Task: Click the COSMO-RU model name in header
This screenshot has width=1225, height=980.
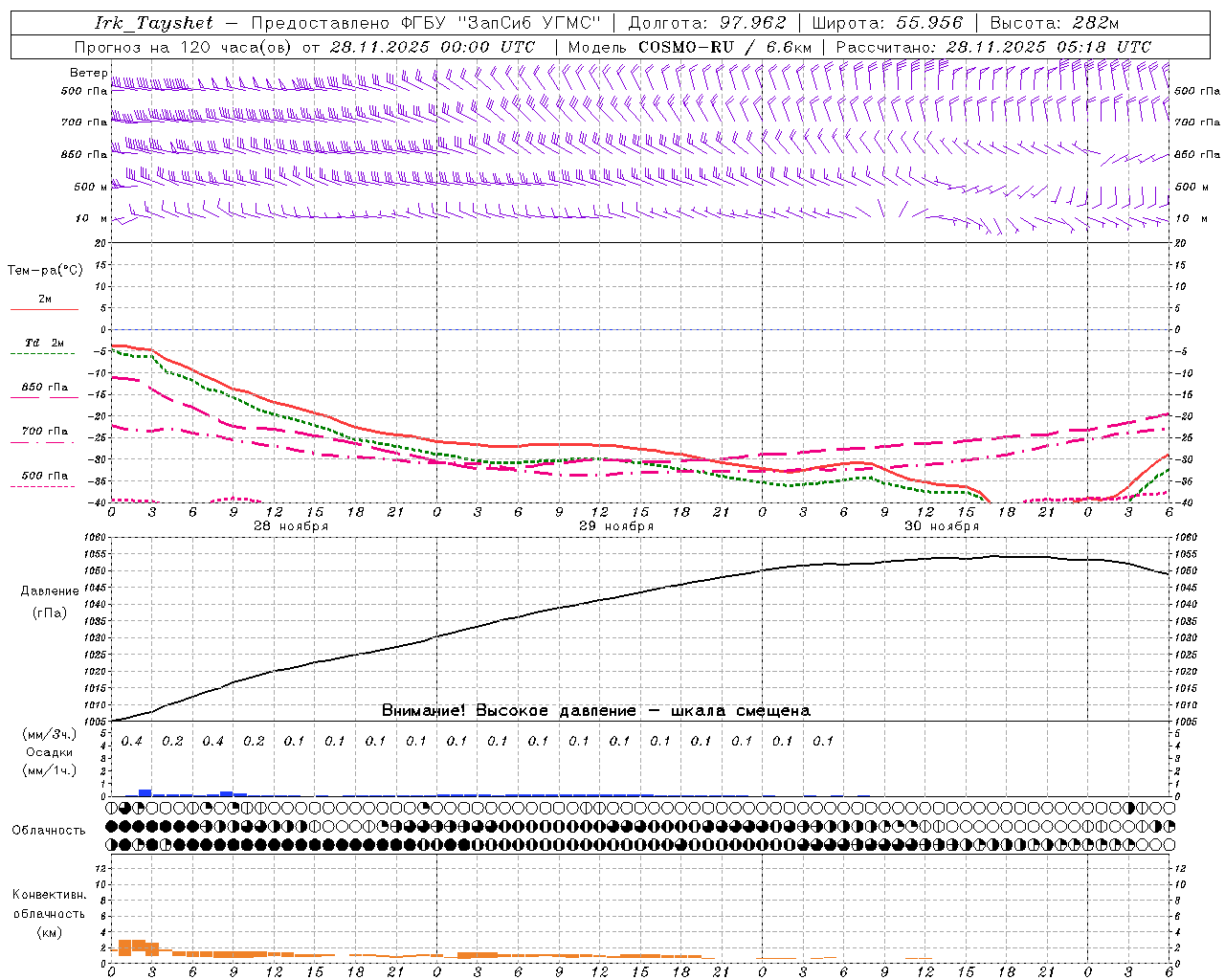Action: tap(685, 47)
